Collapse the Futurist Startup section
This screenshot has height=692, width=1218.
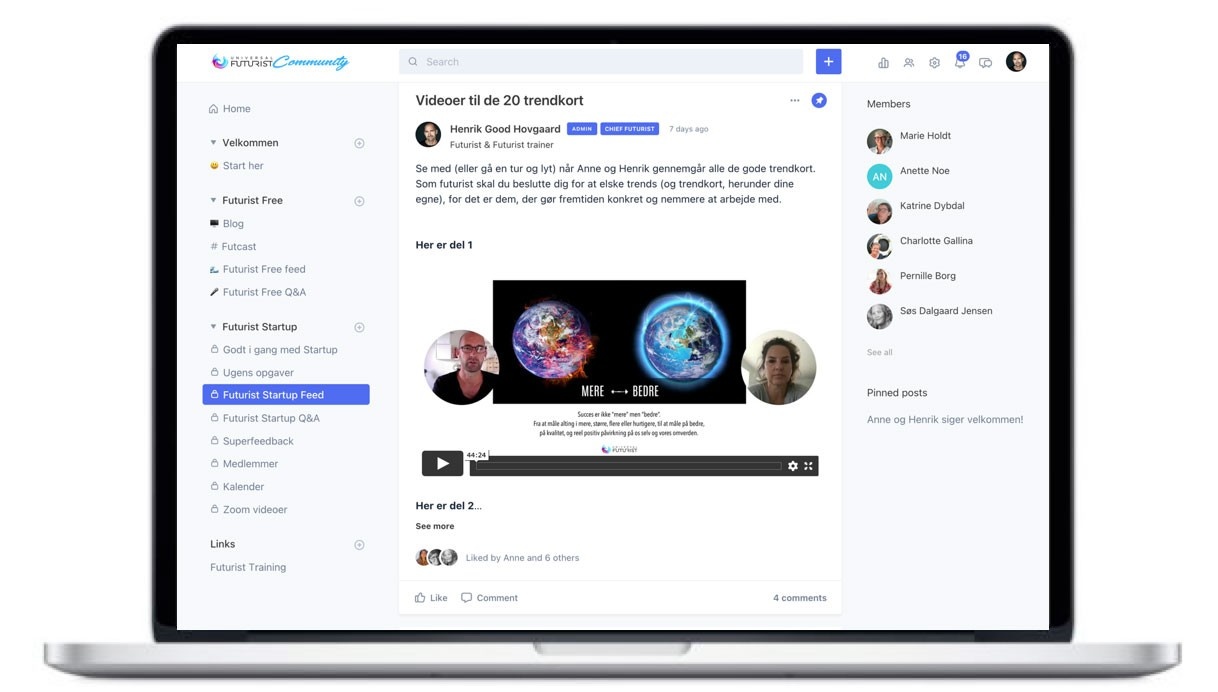[213, 327]
